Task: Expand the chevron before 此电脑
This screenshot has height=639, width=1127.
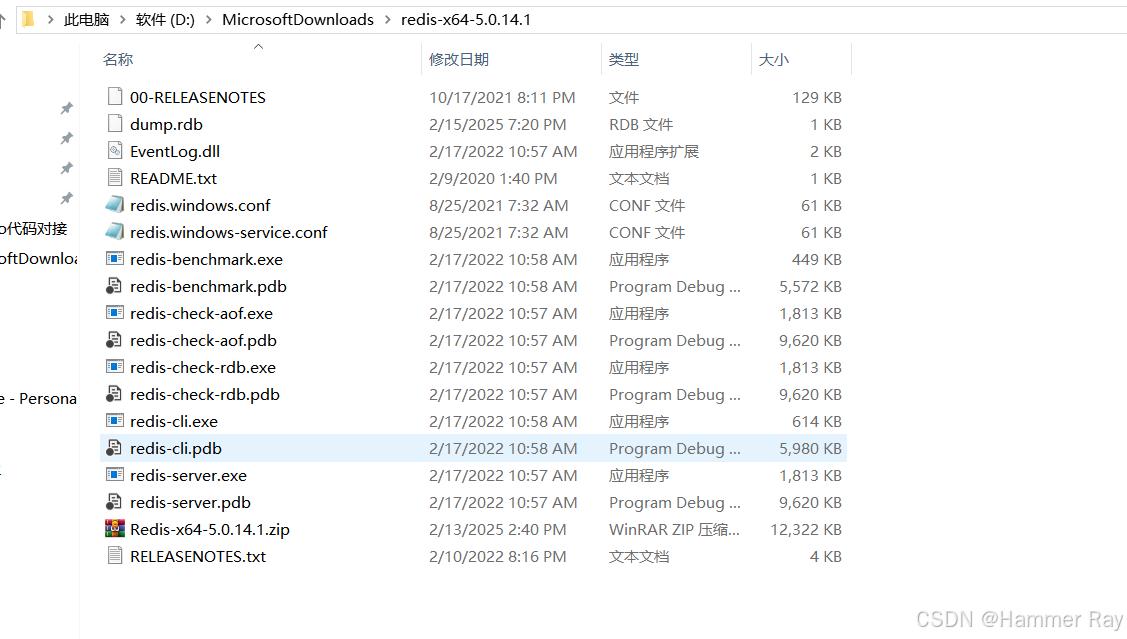Action: click(50, 19)
